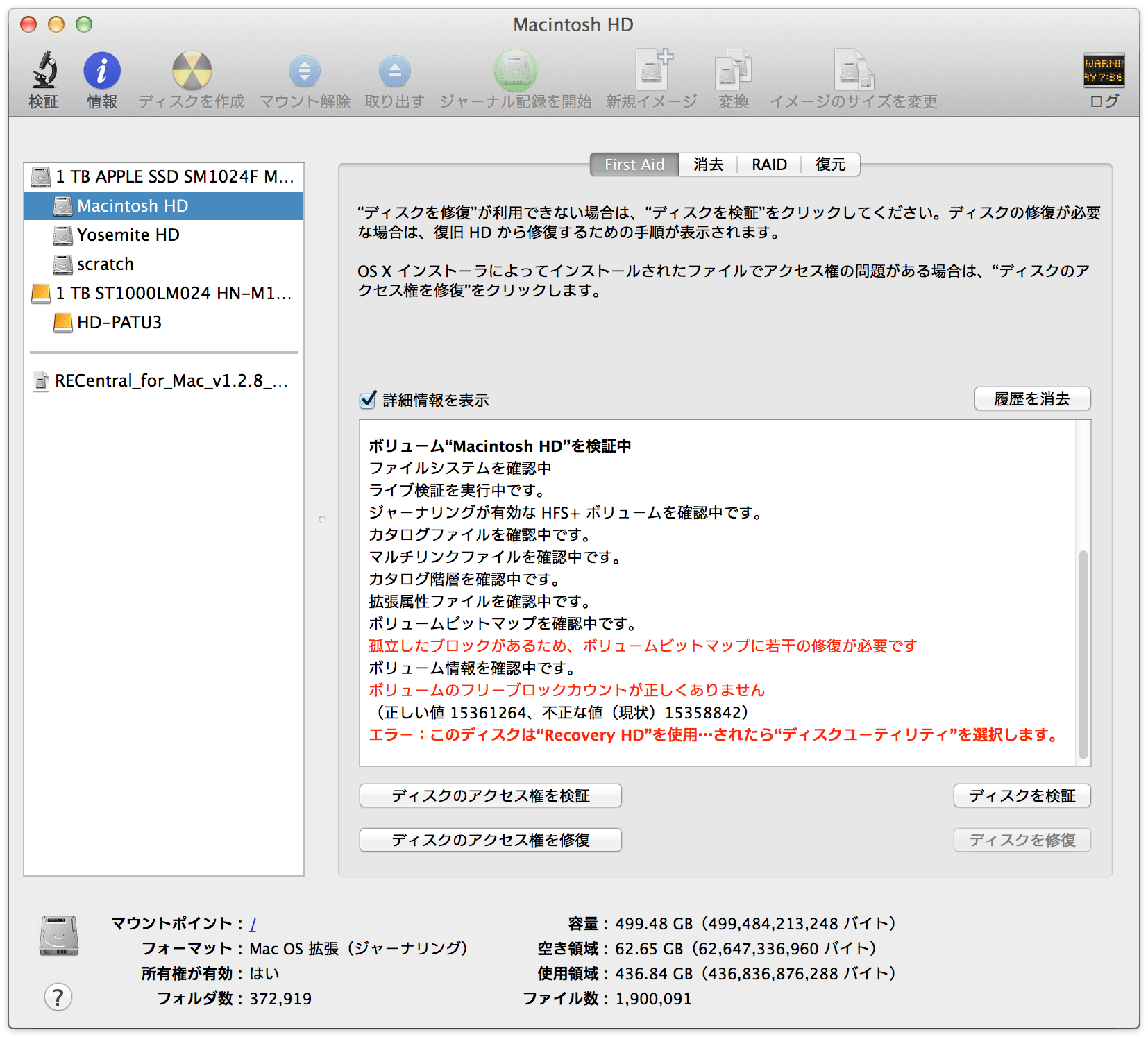
Task: Click the 空き領域 62.65 GB value
Action: 745,949
